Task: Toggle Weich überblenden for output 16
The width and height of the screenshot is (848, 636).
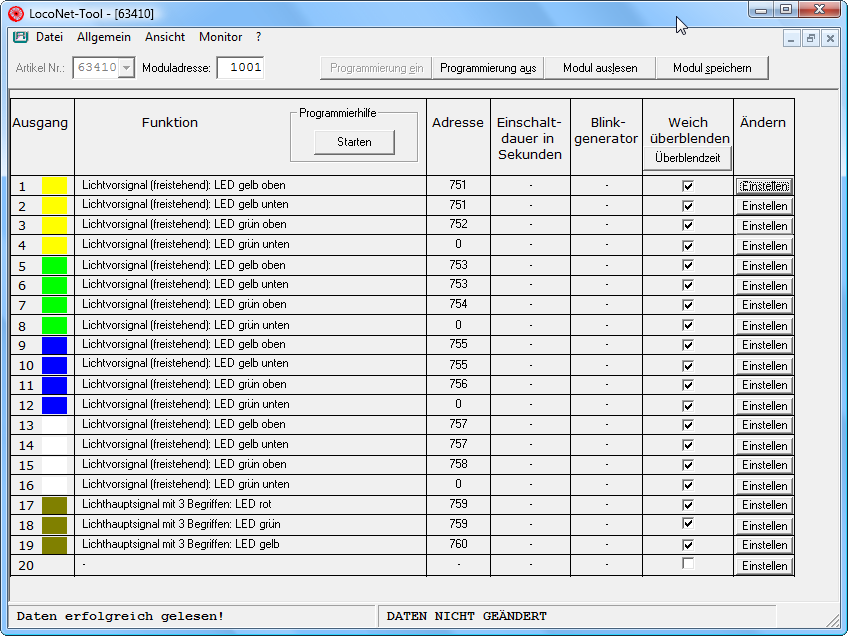Action: 688,485
